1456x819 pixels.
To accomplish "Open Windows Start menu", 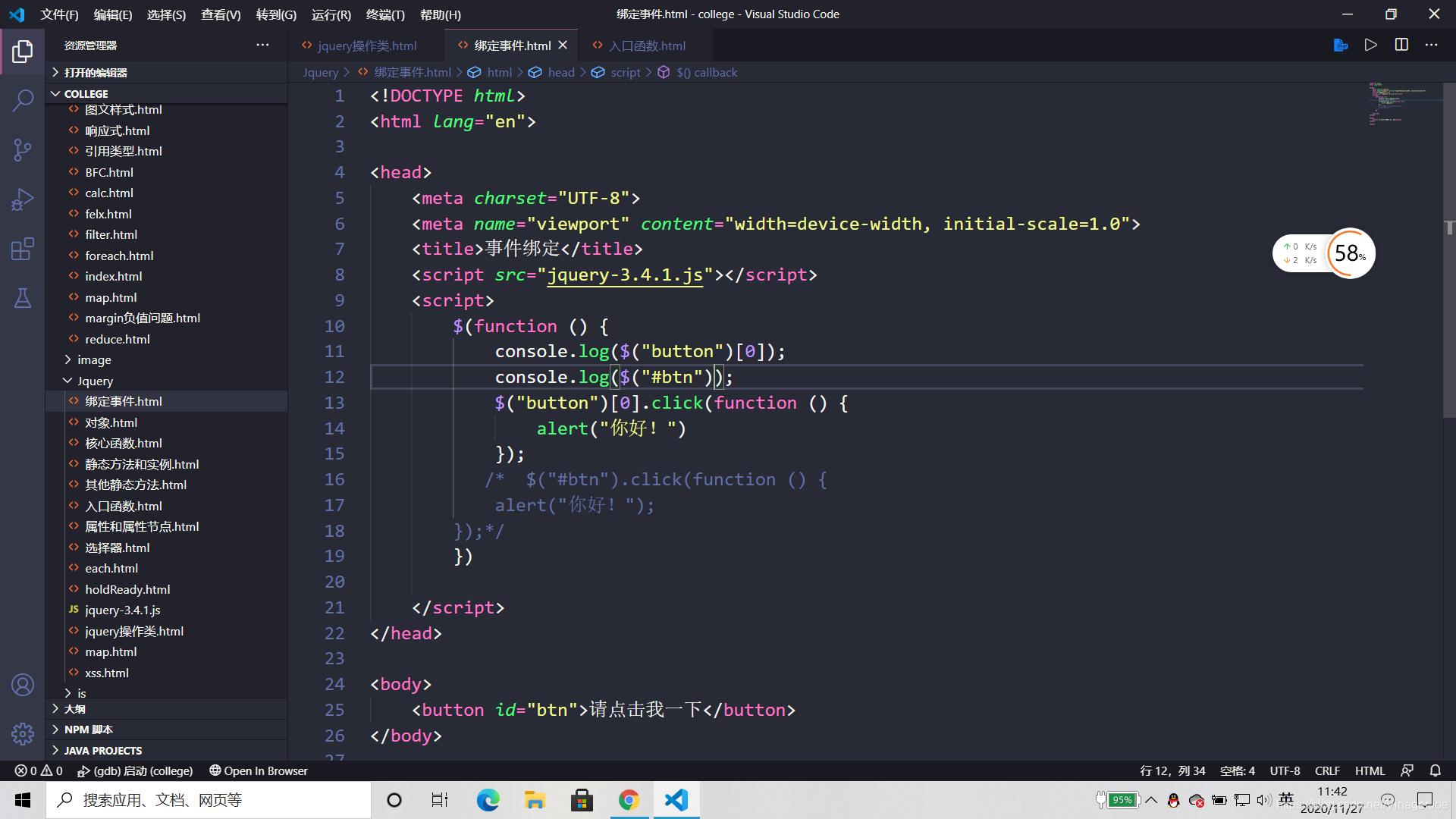I will point(23,800).
